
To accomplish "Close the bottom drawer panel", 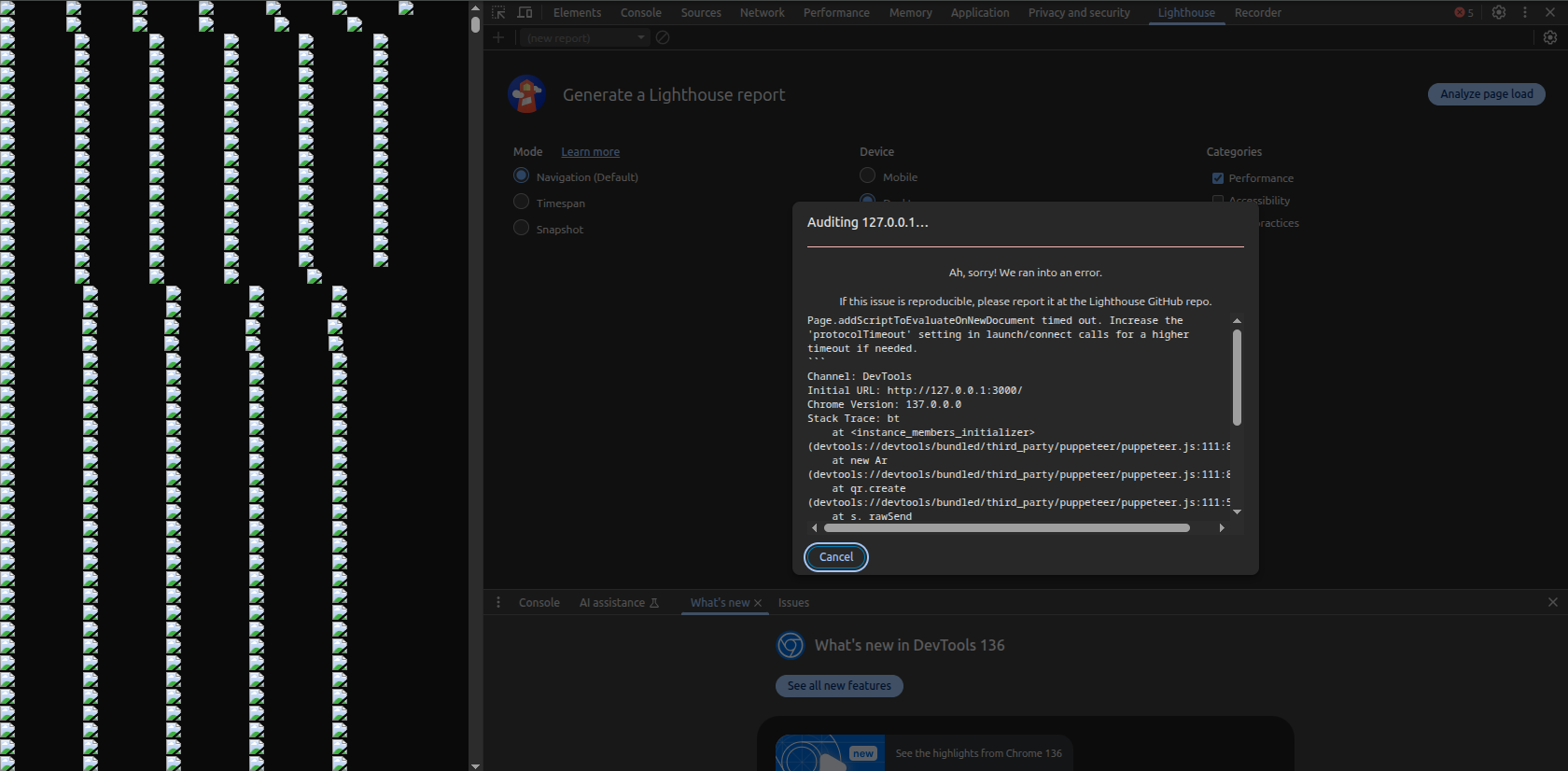I will (x=1553, y=602).
